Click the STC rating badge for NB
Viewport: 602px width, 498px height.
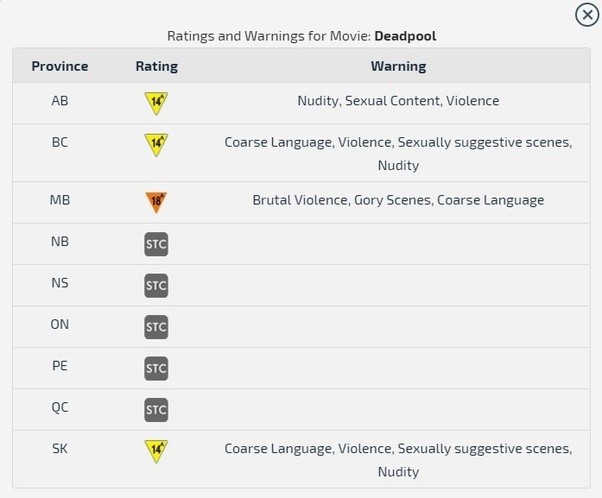(156, 244)
